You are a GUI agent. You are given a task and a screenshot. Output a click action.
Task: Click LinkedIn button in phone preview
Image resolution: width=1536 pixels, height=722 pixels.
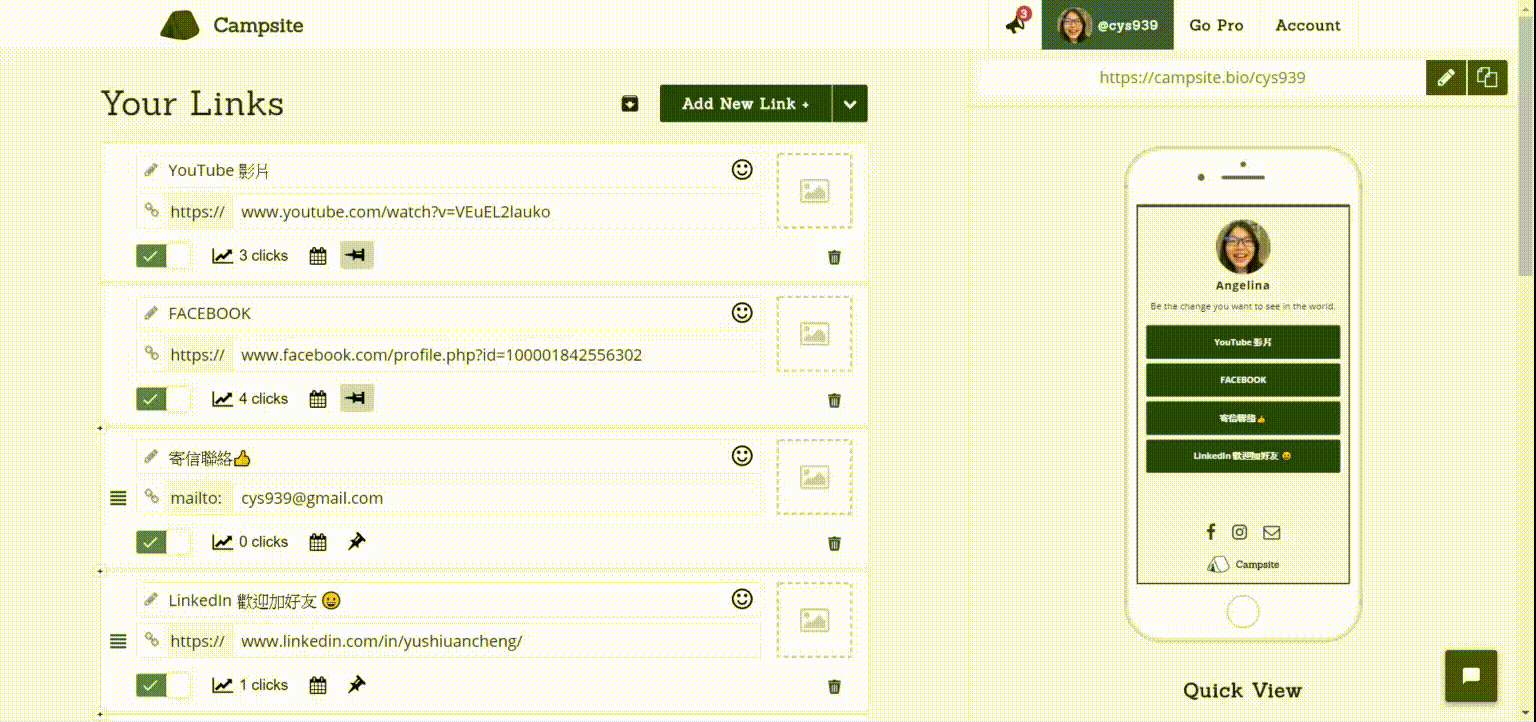pyautogui.click(x=1243, y=456)
